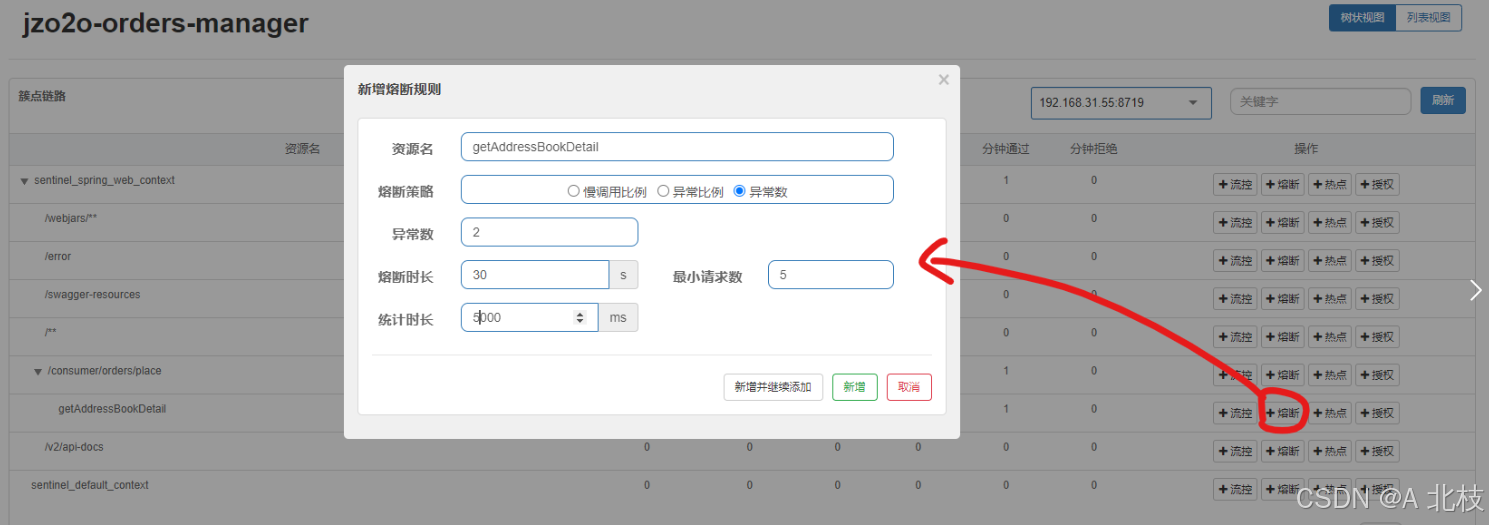The height and width of the screenshot is (525, 1489).
Task: Add 熔断 rule for the /swagger-resources row
Action: click(x=1282, y=298)
